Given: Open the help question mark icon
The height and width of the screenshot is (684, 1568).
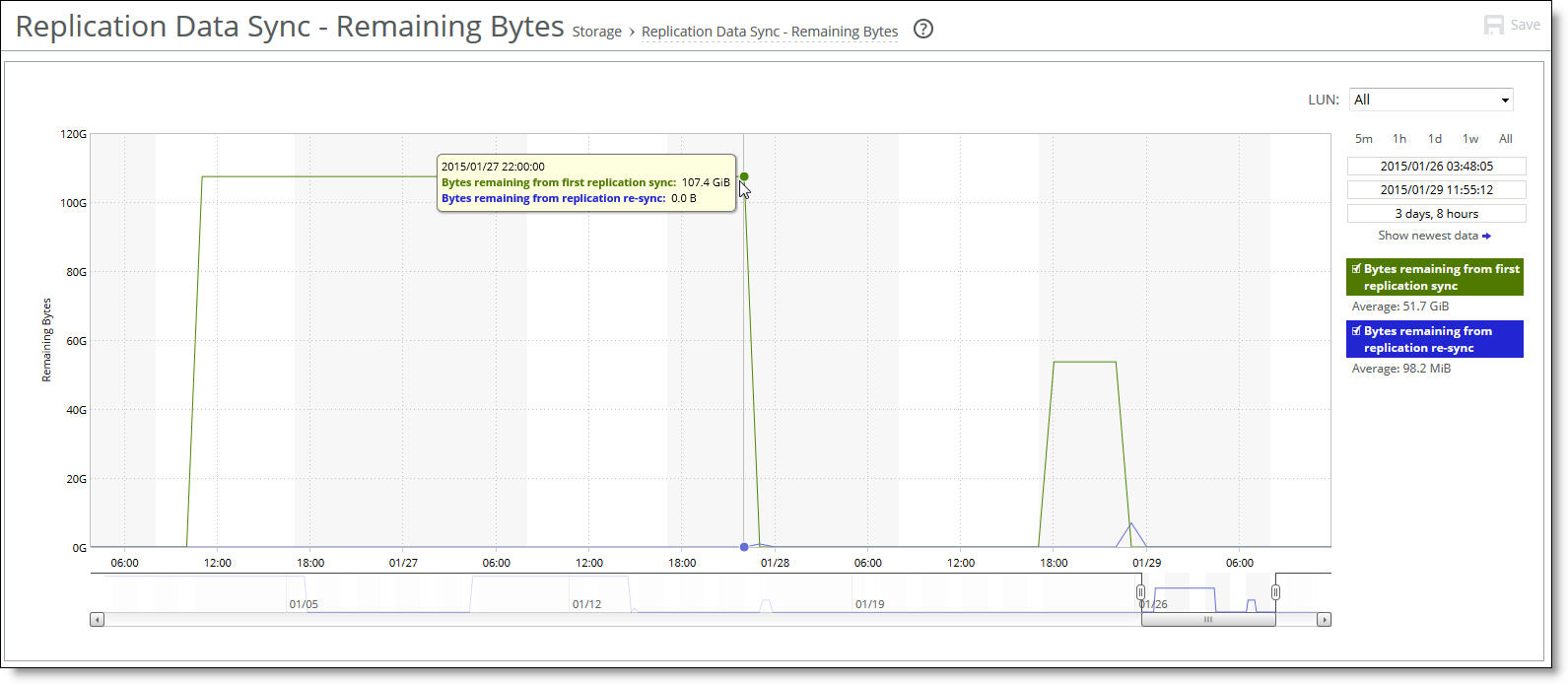Looking at the screenshot, I should point(923,30).
